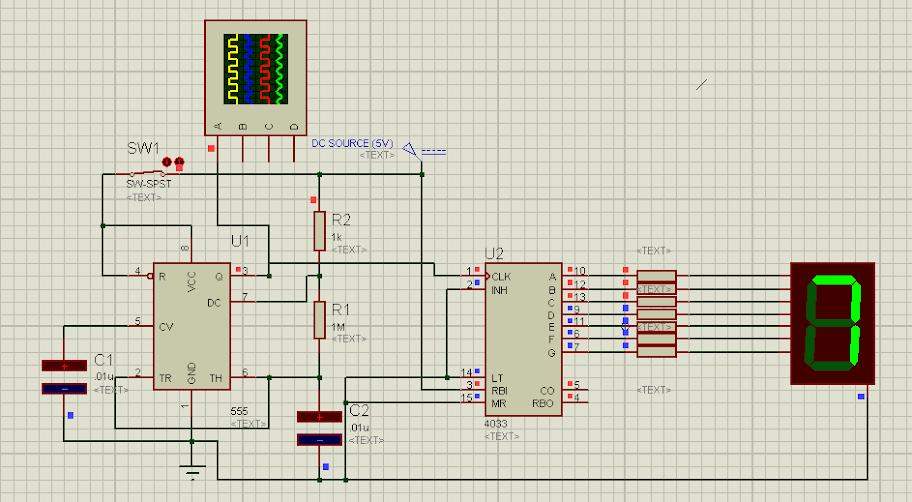Click the "C2" reference label
Image resolution: width=912 pixels, height=502 pixels.
pyautogui.click(x=359, y=411)
